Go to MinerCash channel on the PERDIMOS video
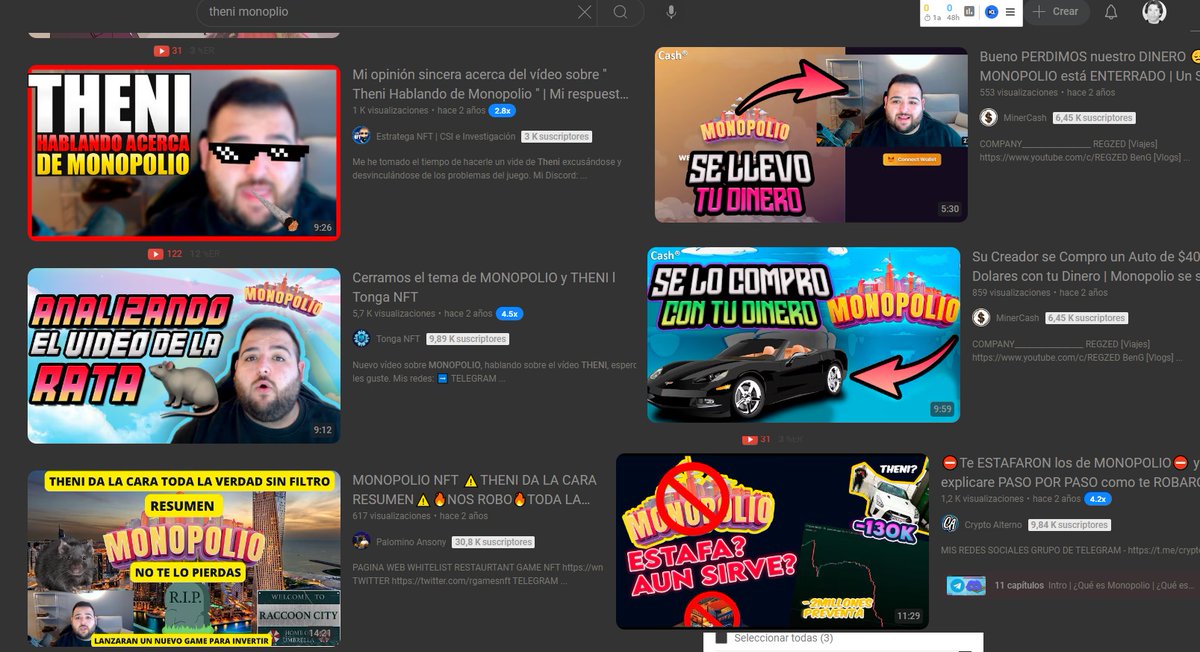Image resolution: width=1200 pixels, height=652 pixels. pos(1025,118)
